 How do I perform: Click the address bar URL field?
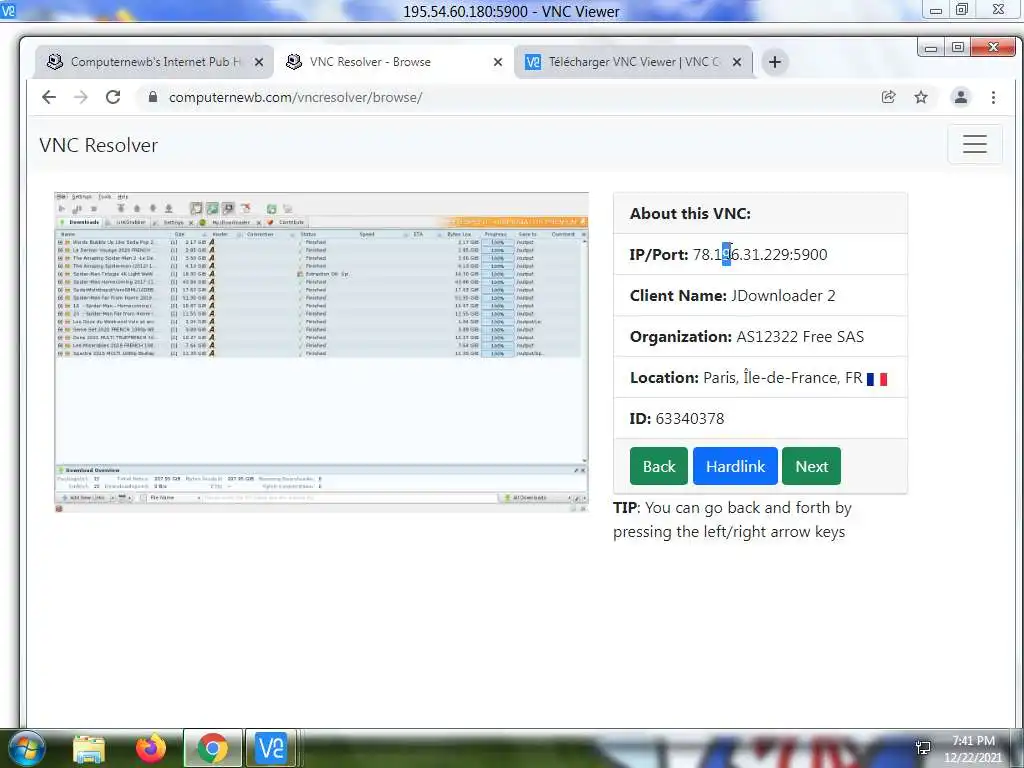[x=509, y=97]
